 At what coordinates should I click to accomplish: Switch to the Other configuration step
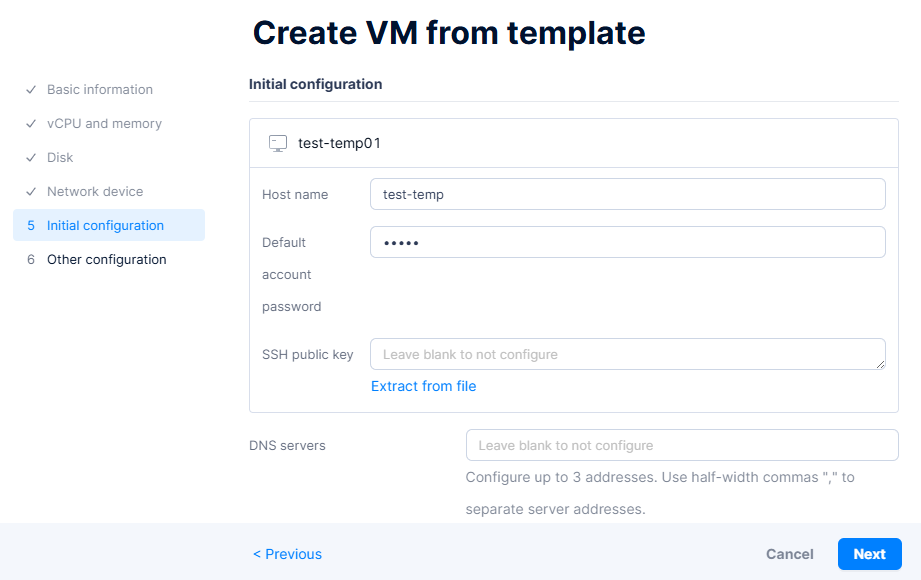tap(106, 260)
